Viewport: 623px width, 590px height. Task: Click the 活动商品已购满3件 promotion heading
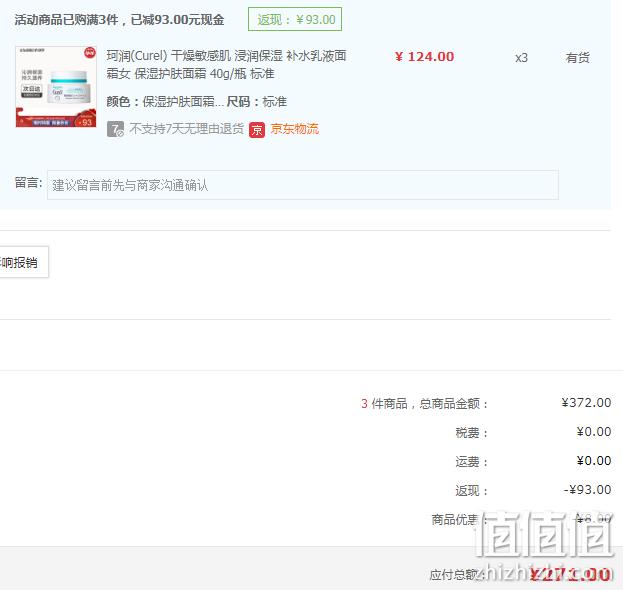pyautogui.click(x=119, y=19)
